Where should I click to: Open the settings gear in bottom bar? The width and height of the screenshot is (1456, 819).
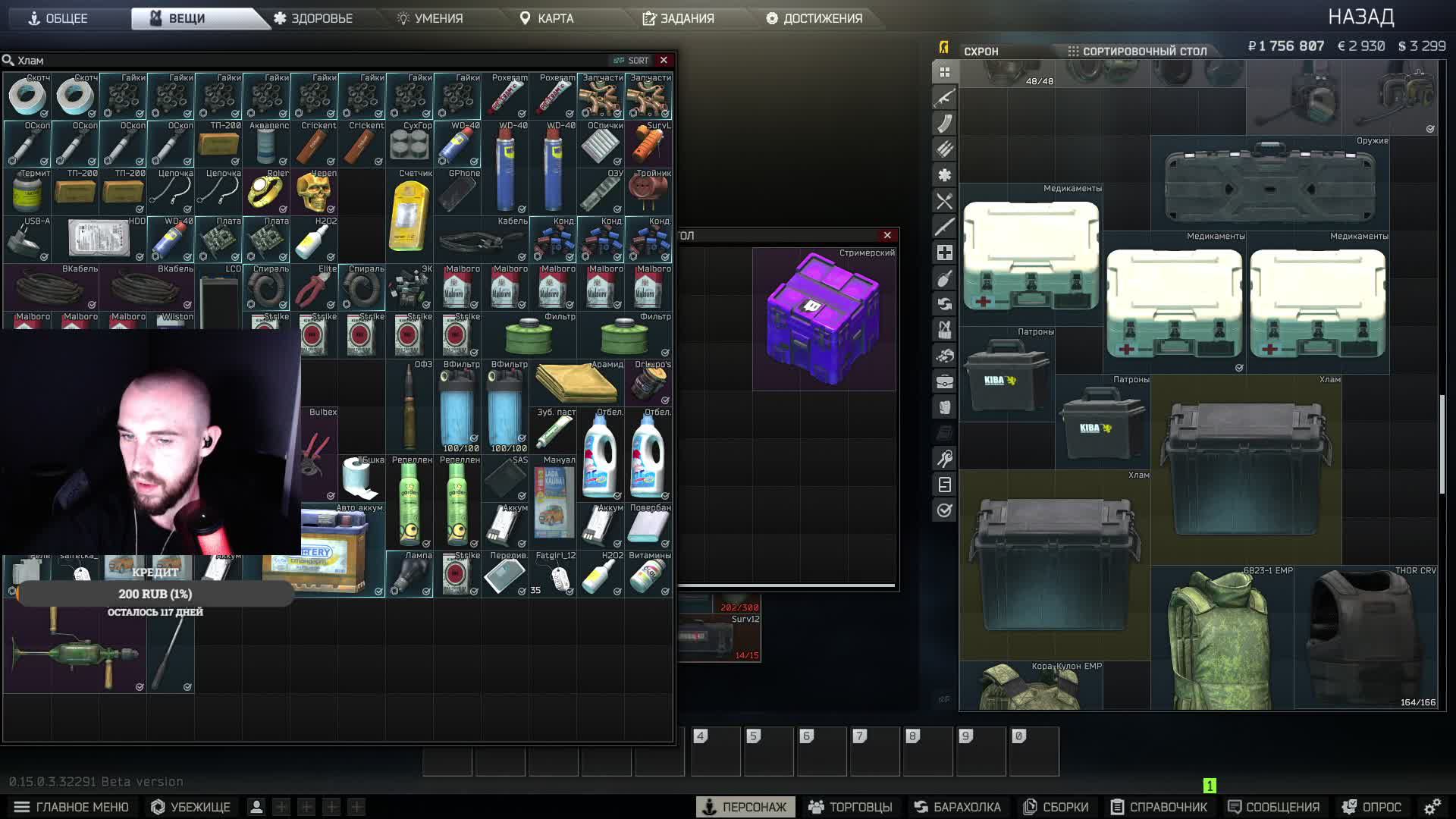(x=1432, y=807)
